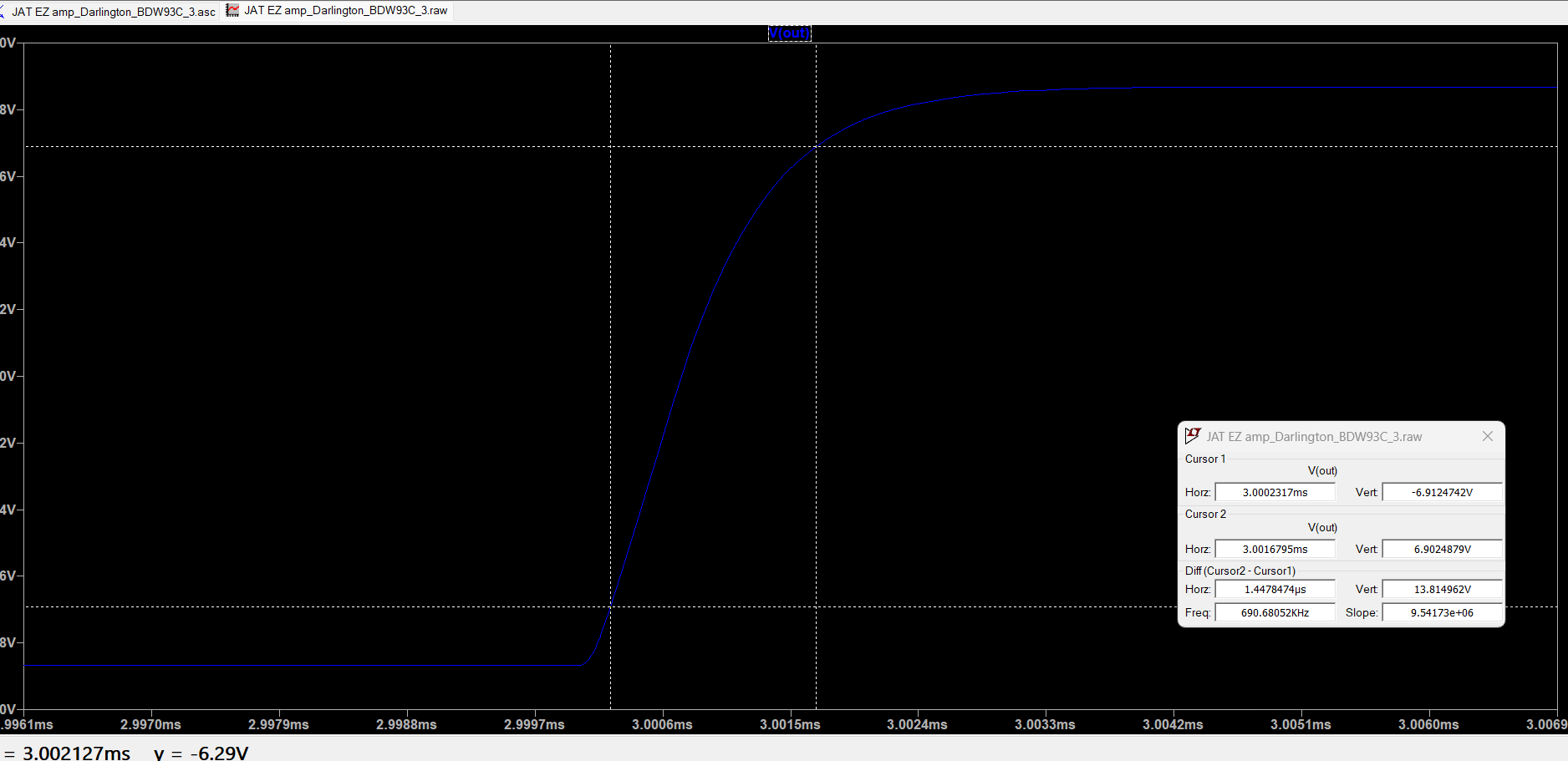Click Cursor 2 Vert field 6.9024879V

coord(1442,549)
